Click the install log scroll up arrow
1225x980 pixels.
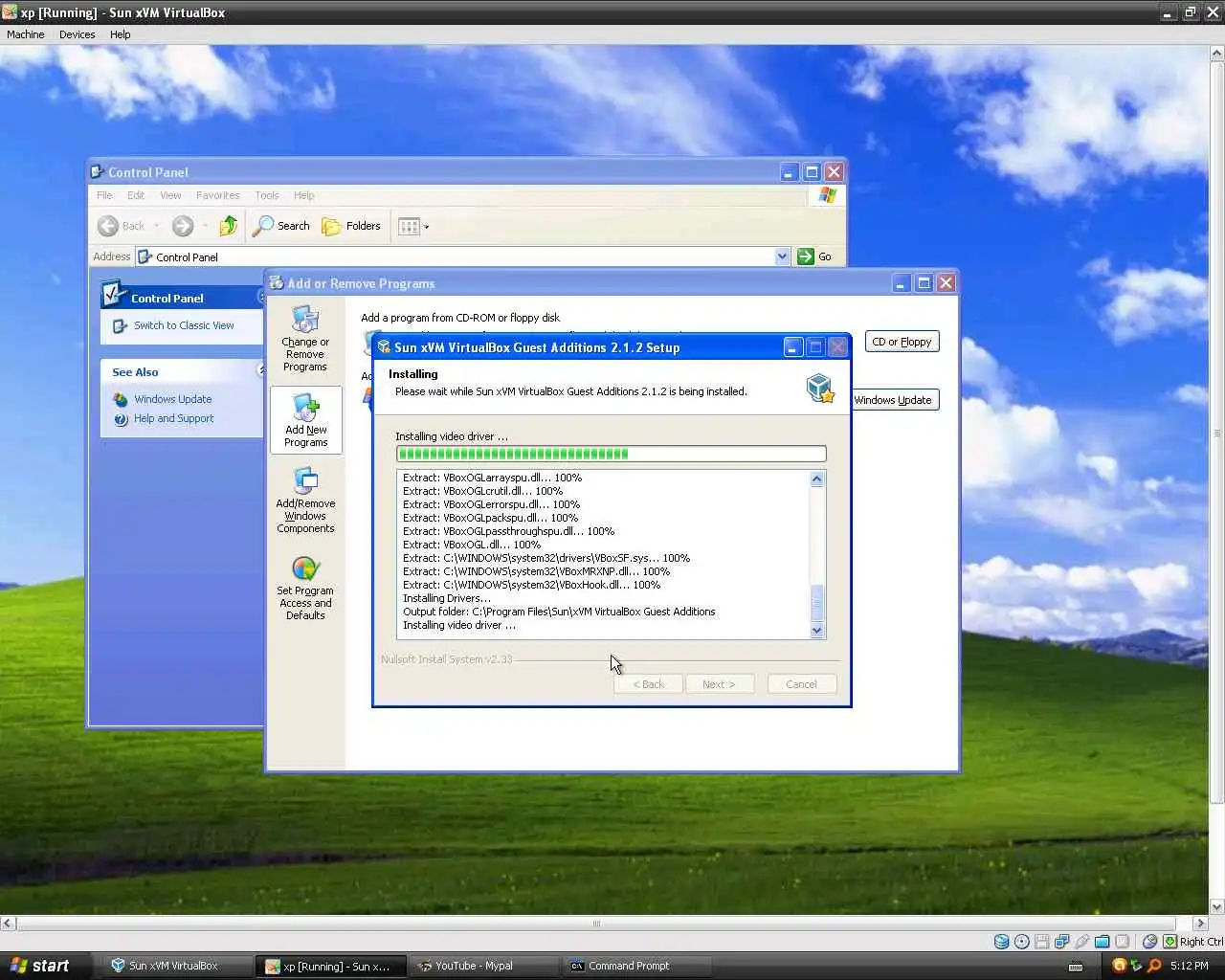pyautogui.click(x=816, y=479)
